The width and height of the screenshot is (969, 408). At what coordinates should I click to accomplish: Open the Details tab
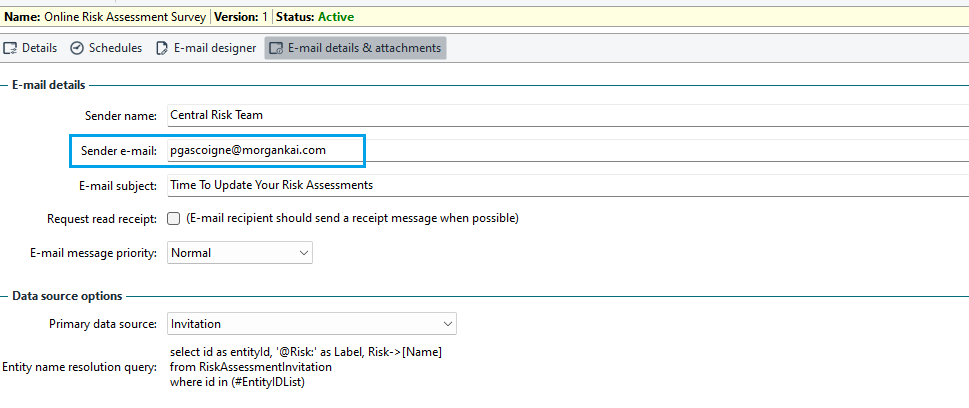tap(30, 48)
